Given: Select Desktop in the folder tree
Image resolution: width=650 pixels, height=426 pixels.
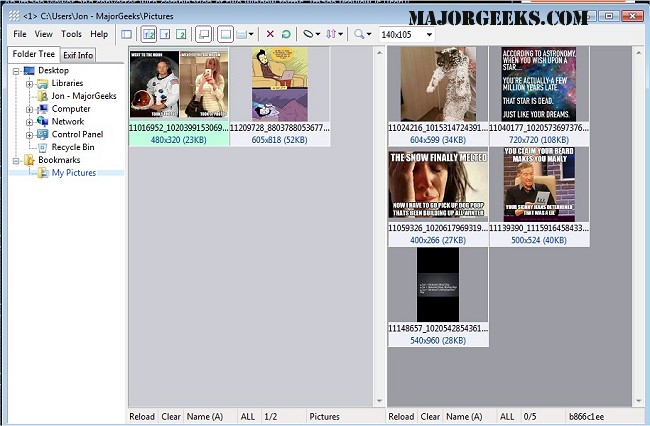Looking at the screenshot, I should click(x=53, y=70).
